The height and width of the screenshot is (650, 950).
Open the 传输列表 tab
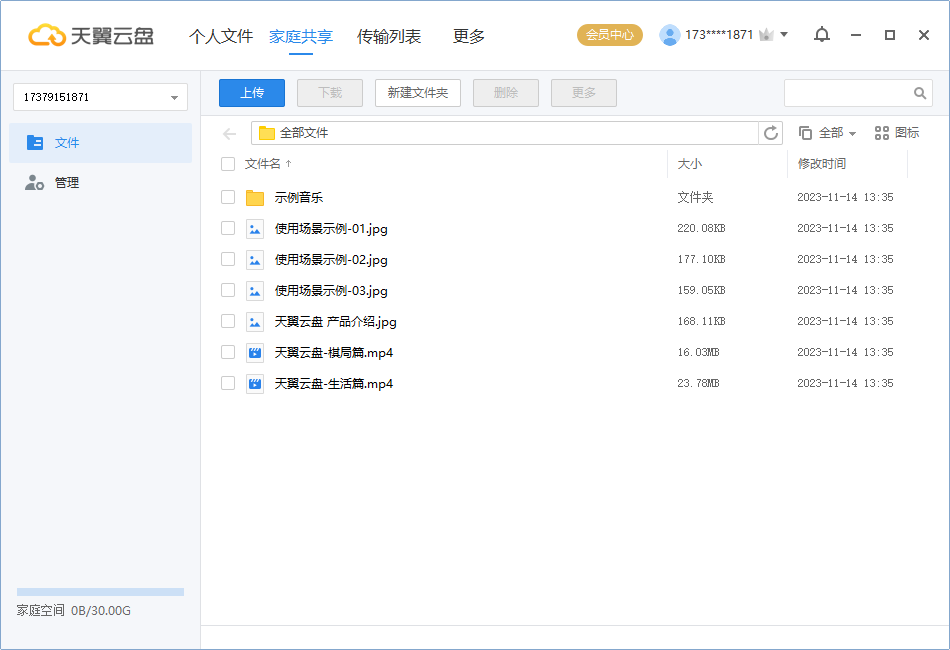pyautogui.click(x=388, y=36)
